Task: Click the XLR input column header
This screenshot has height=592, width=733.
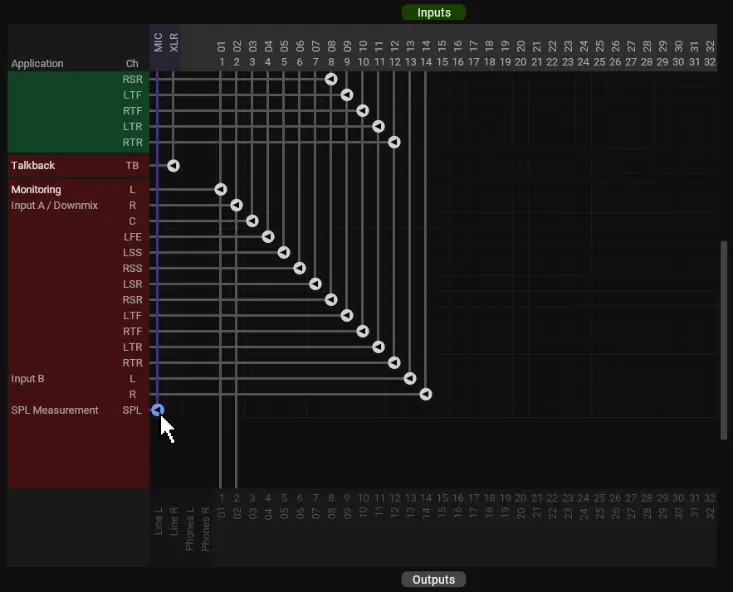Action: pyautogui.click(x=173, y=43)
